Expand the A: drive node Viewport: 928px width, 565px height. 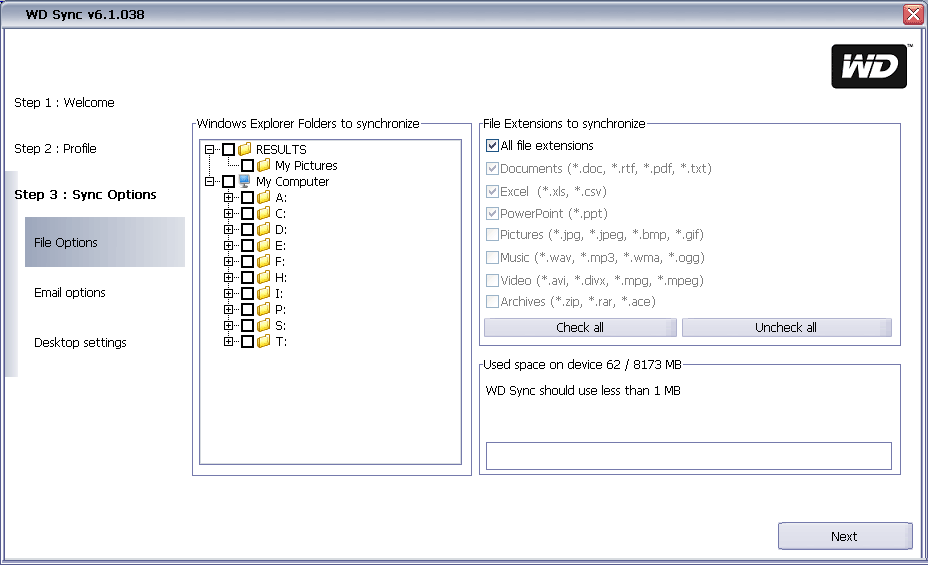(228, 197)
